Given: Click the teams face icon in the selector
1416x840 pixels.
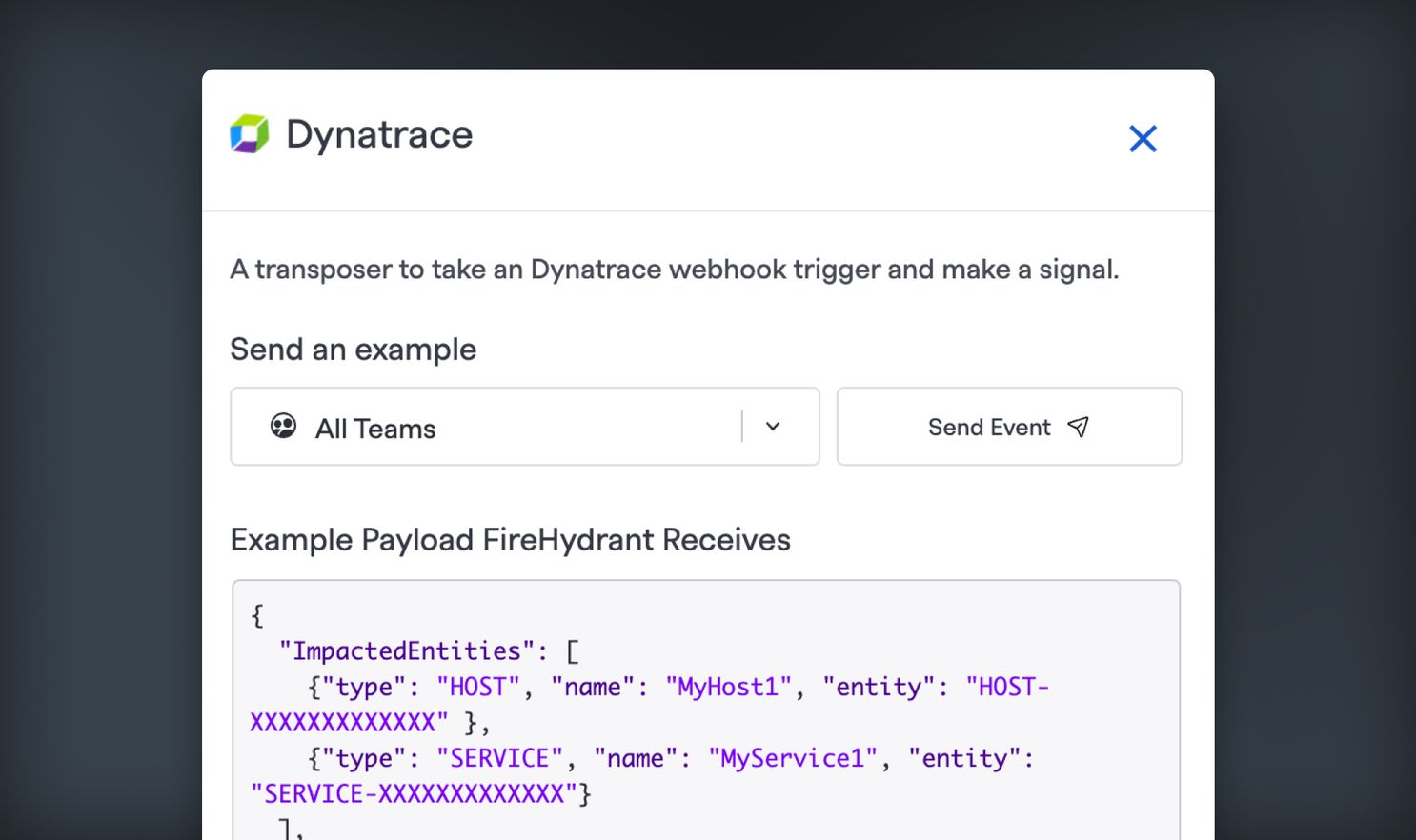Looking at the screenshot, I should (x=283, y=426).
